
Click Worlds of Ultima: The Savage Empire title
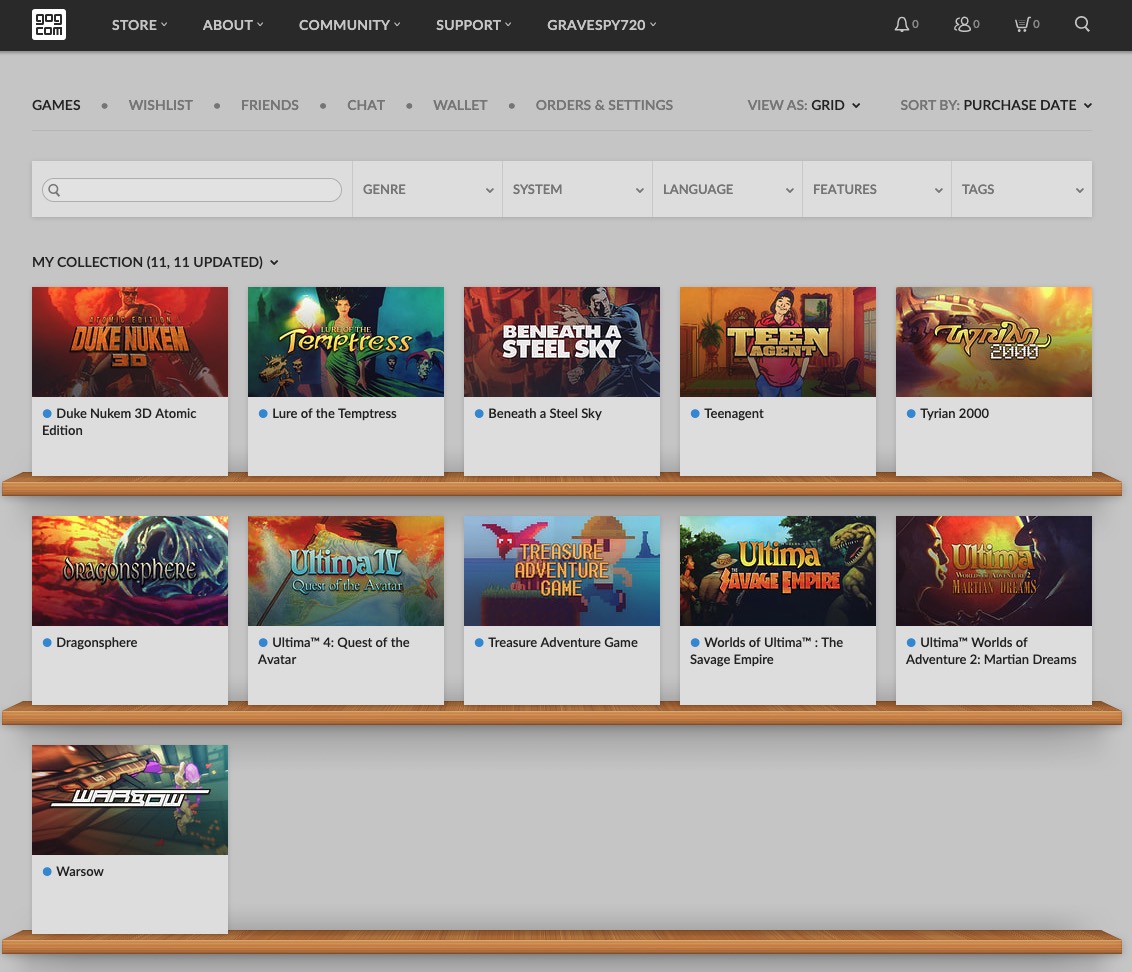767,651
